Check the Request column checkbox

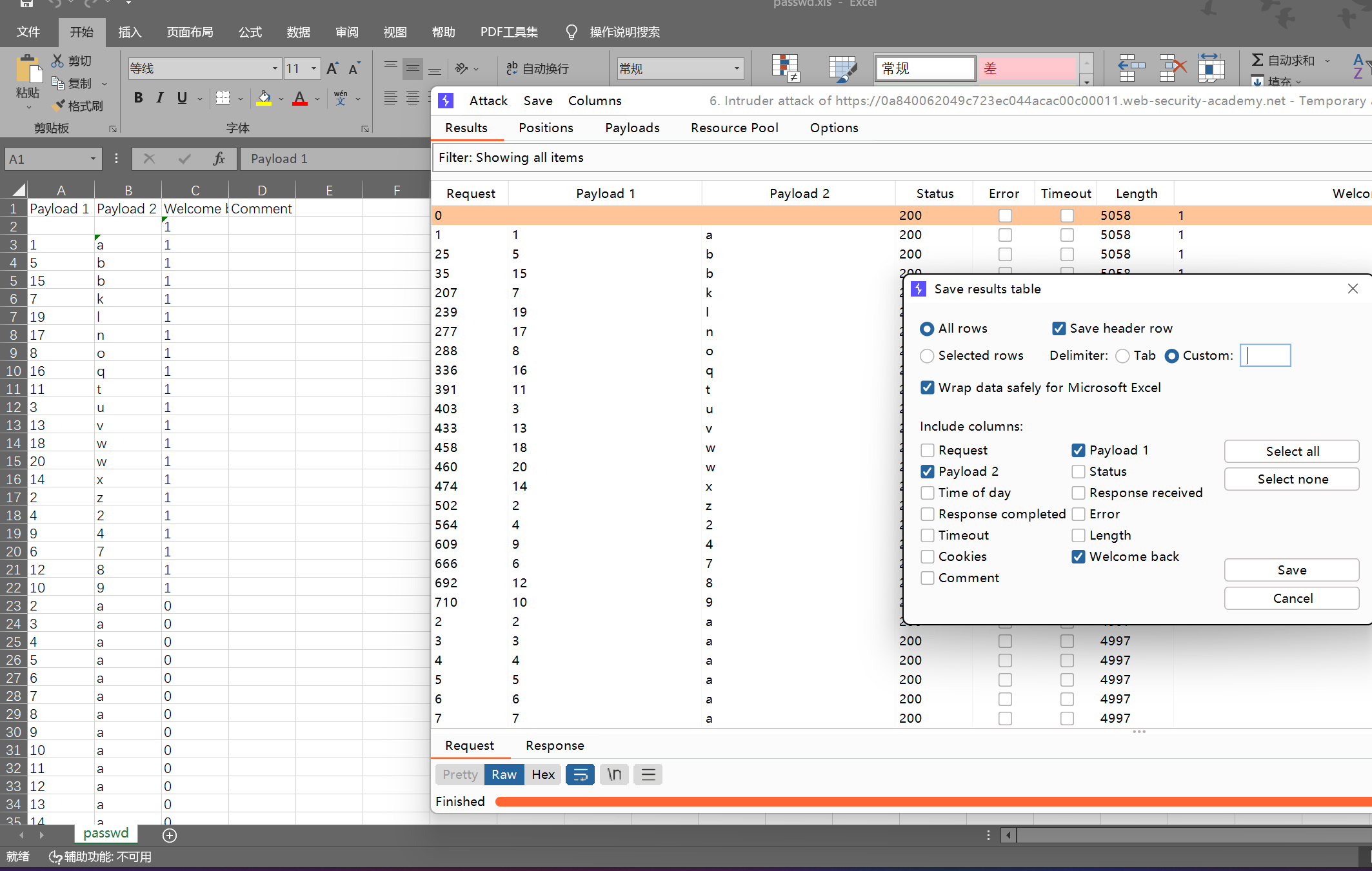pyautogui.click(x=927, y=450)
